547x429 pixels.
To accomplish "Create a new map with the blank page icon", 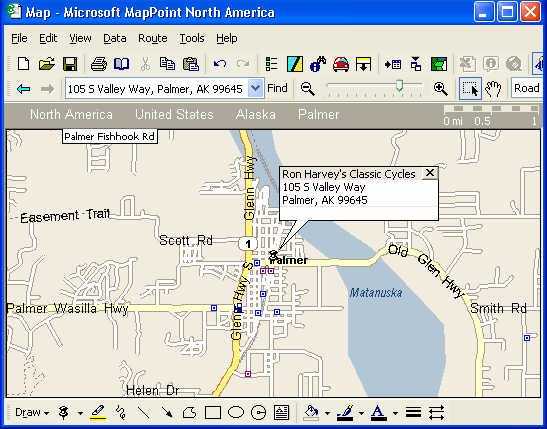I will (23, 64).
